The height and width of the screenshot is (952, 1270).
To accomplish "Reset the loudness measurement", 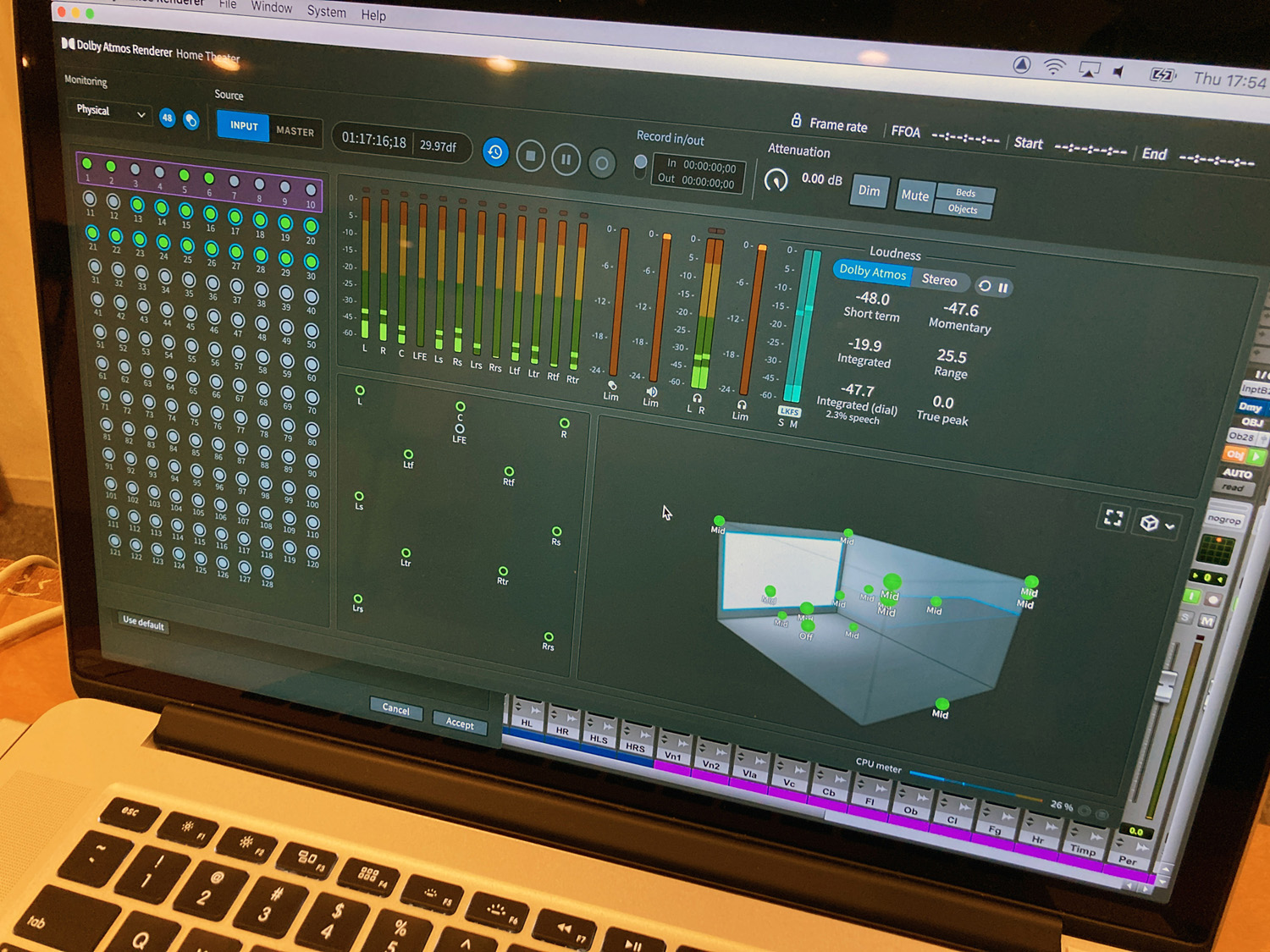I will 985,286.
